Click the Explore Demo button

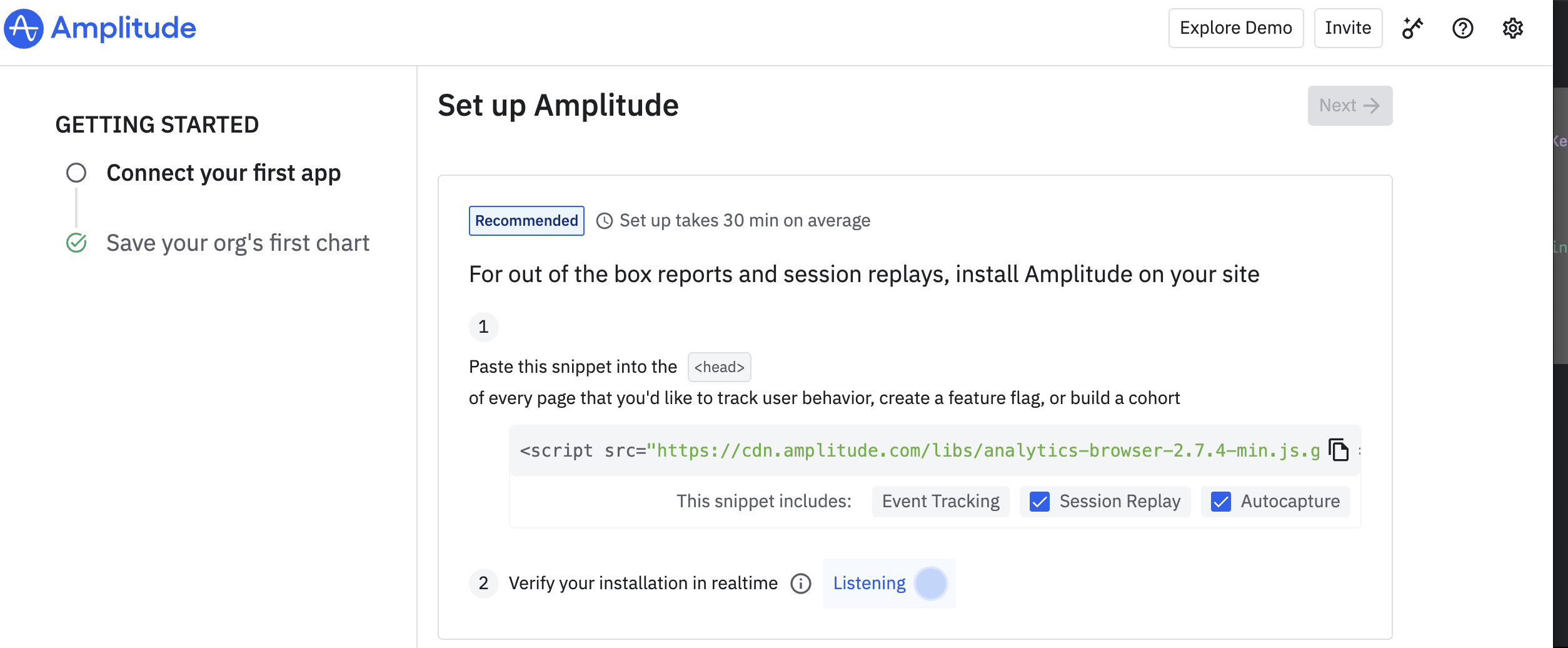coord(1235,28)
